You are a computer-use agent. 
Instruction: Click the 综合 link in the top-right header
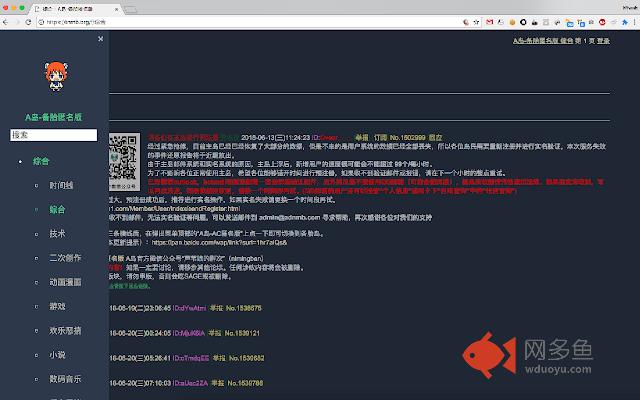click(x=567, y=41)
